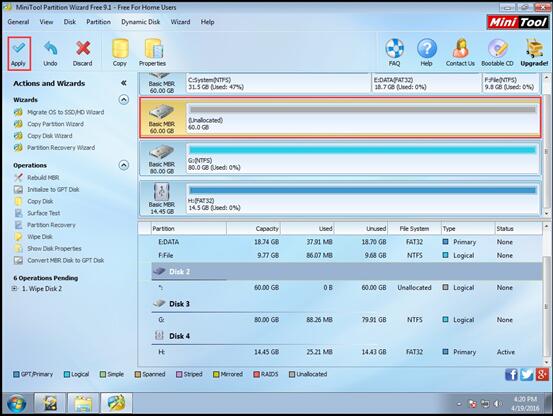Collapse the Operations section

point(124,165)
